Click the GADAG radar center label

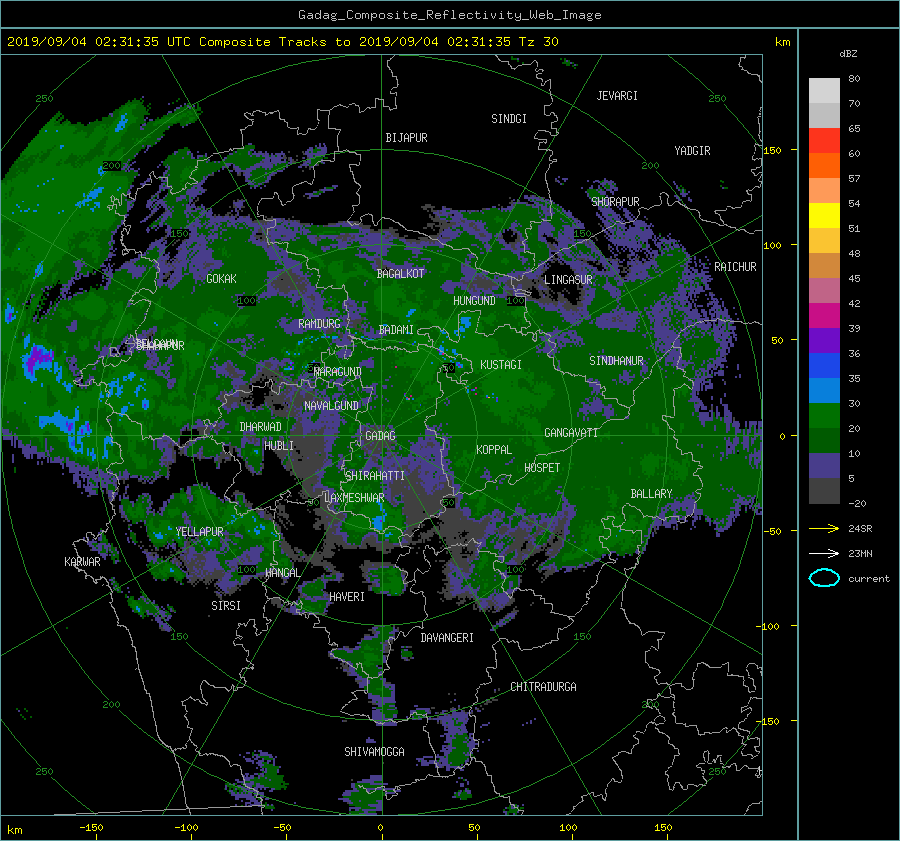coord(380,436)
